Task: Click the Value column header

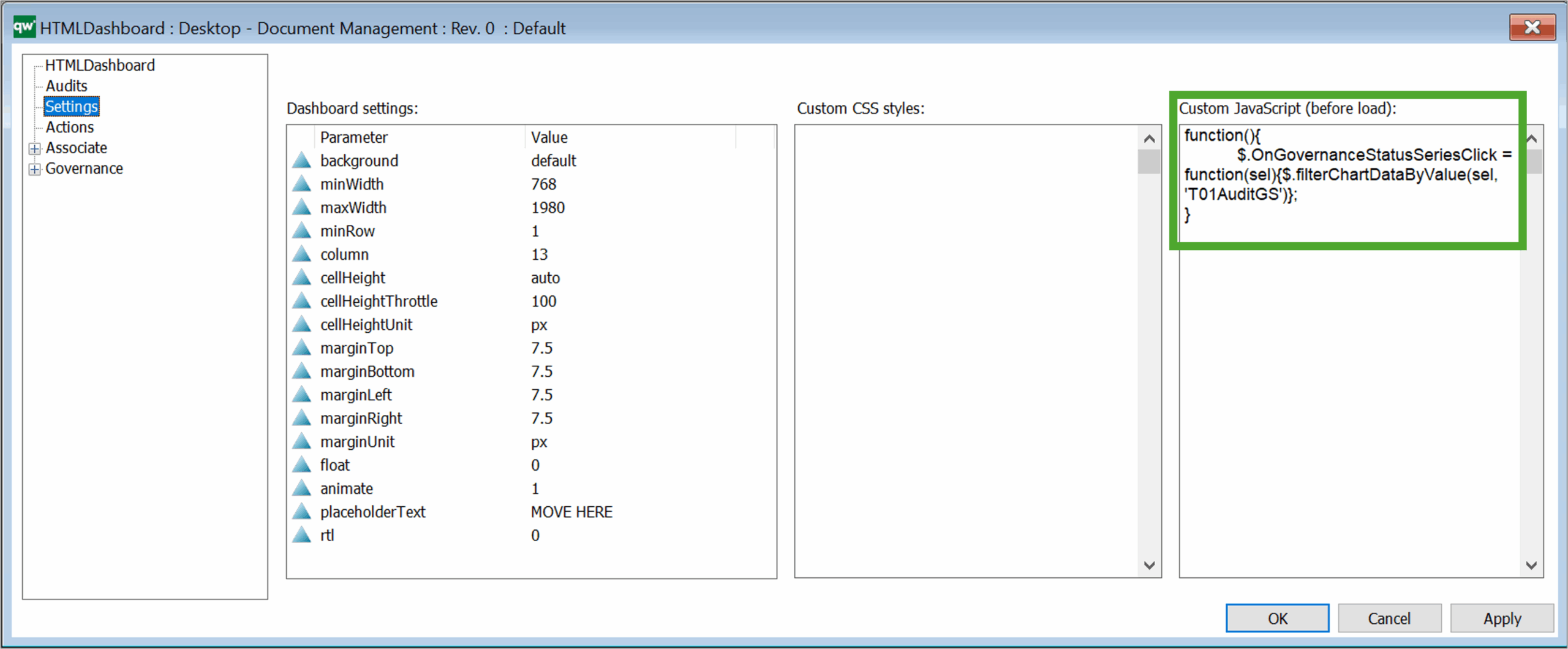Action: coord(549,137)
